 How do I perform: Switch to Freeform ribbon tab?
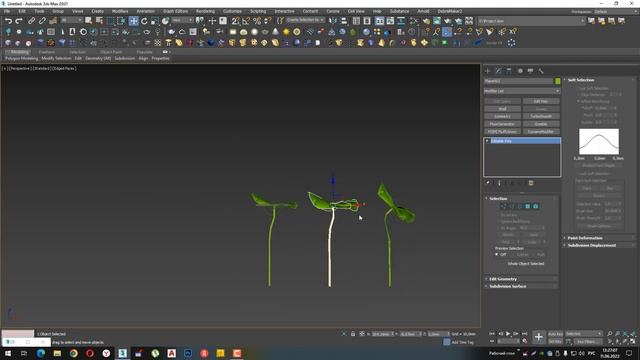tap(47, 52)
